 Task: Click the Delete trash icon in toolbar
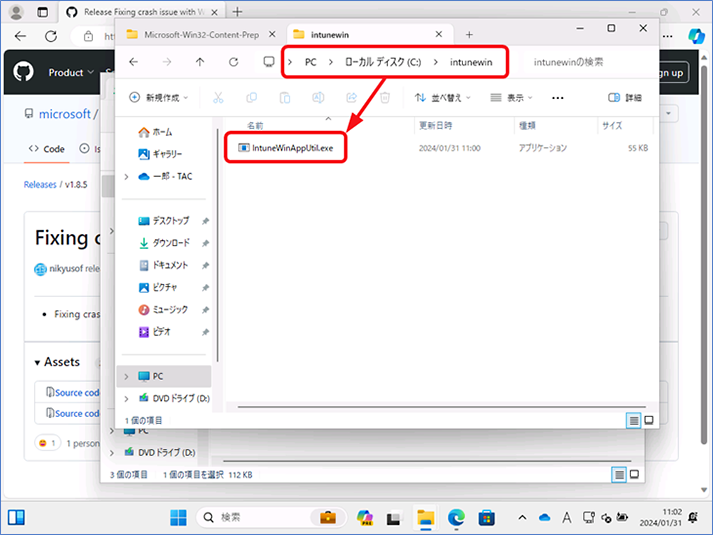pos(385,98)
